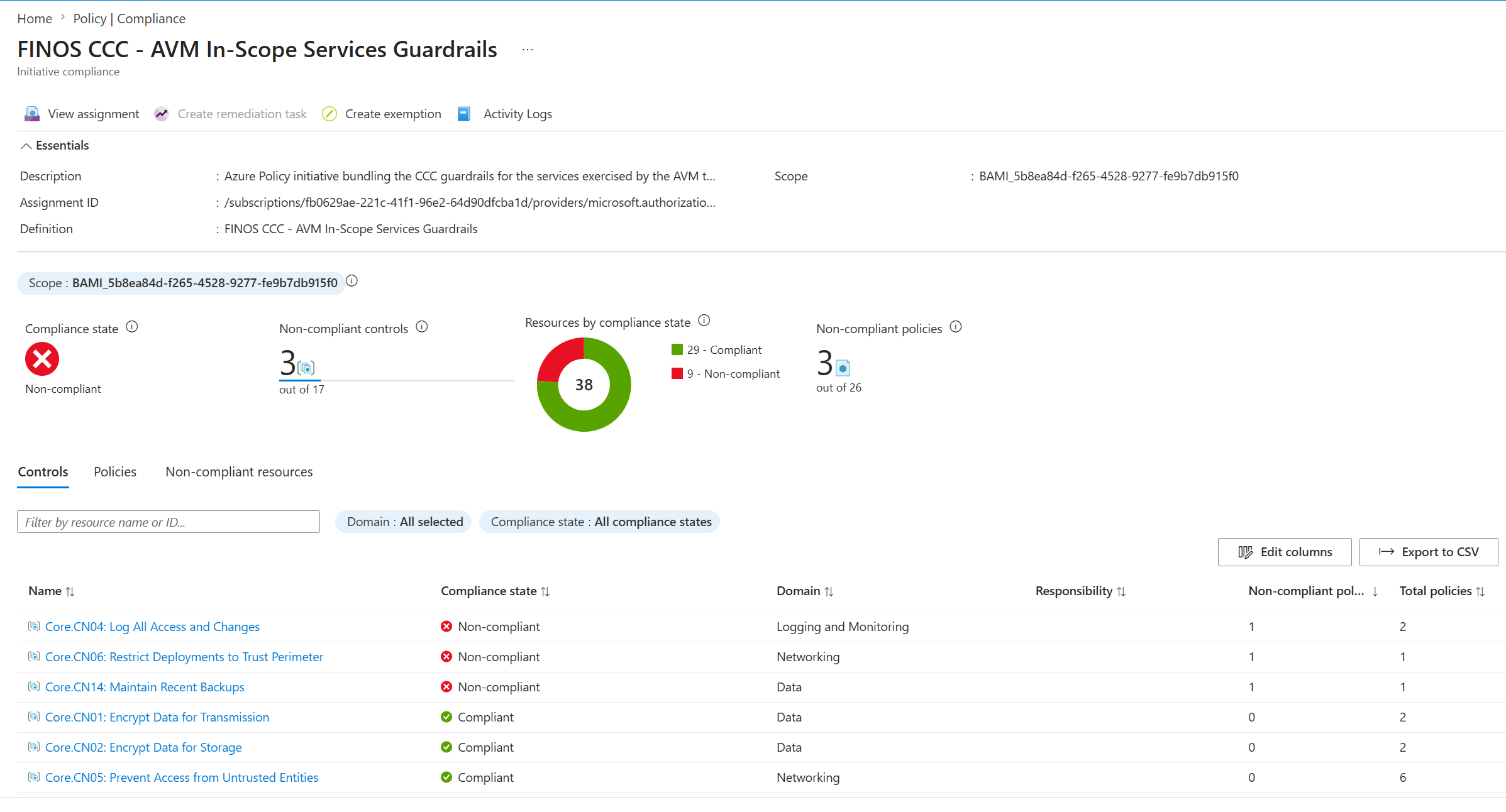Click Definition value FINOS CCC text
Image resolution: width=1506 pixels, height=812 pixels.
(351, 229)
